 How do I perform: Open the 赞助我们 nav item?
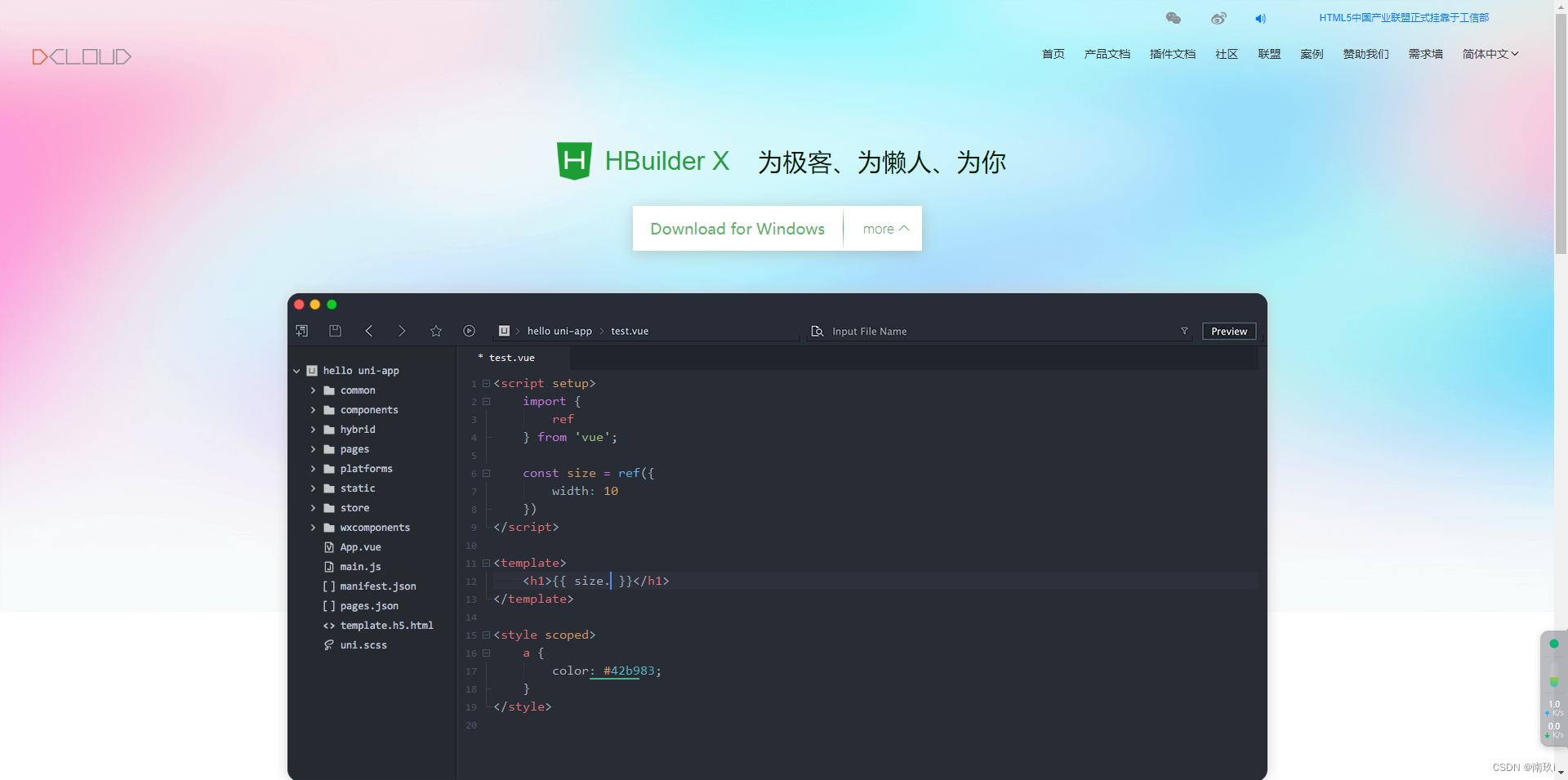point(1366,54)
